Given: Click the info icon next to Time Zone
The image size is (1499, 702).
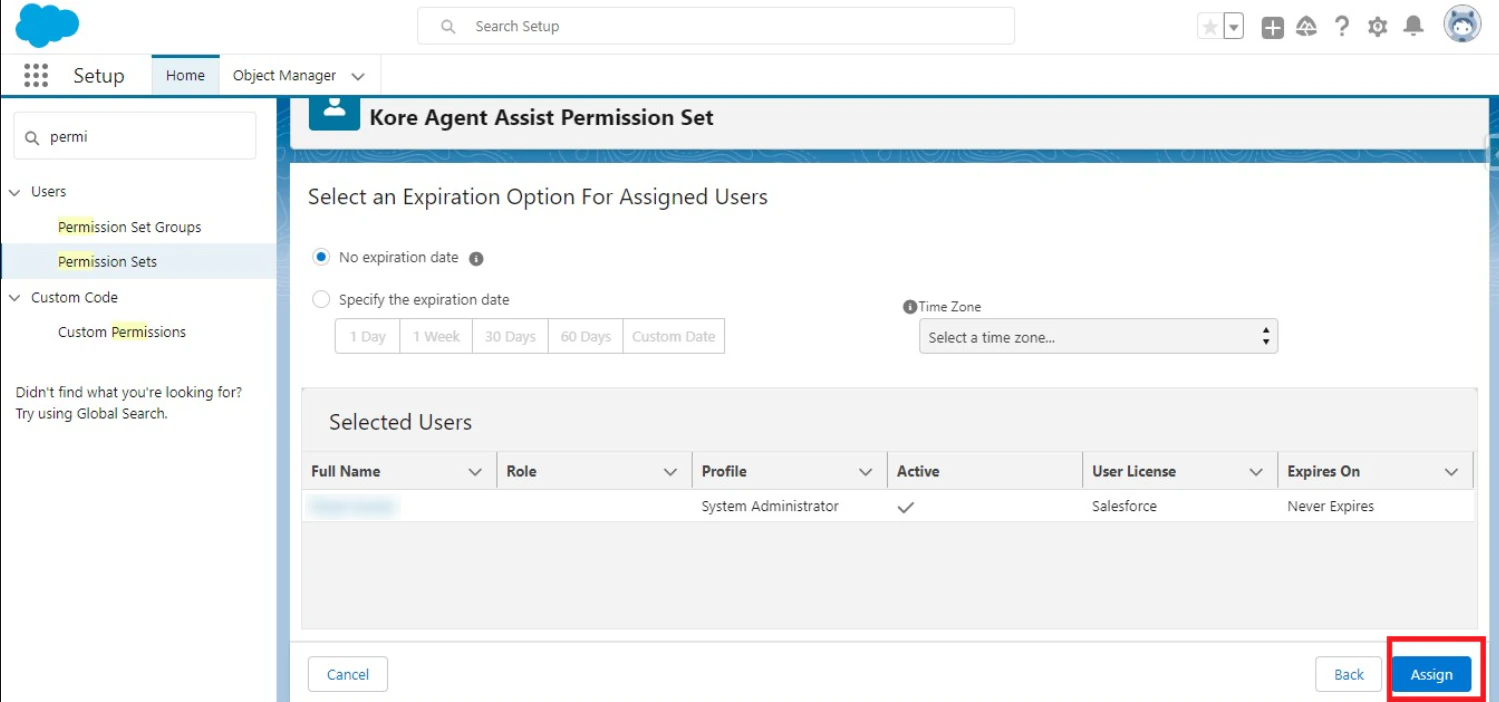Looking at the screenshot, I should (x=910, y=306).
